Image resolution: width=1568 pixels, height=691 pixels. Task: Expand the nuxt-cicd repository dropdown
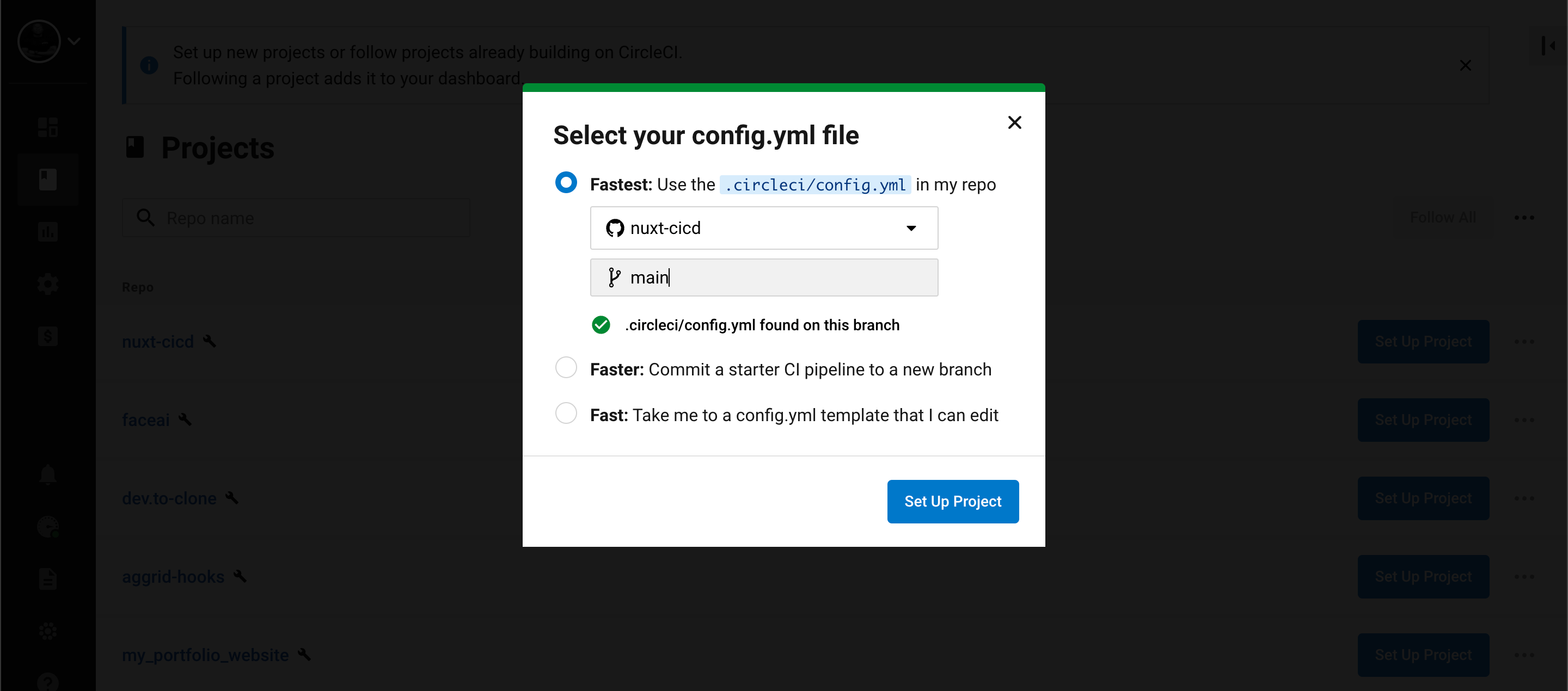911,228
